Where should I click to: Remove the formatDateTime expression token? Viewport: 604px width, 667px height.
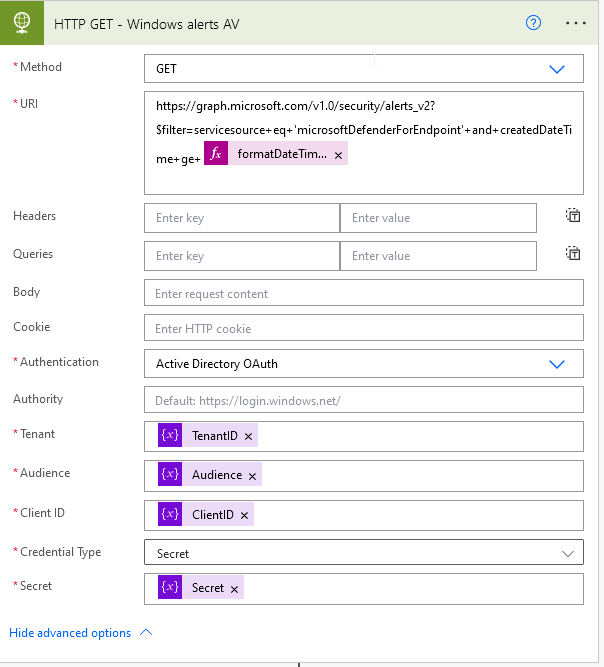click(x=338, y=156)
